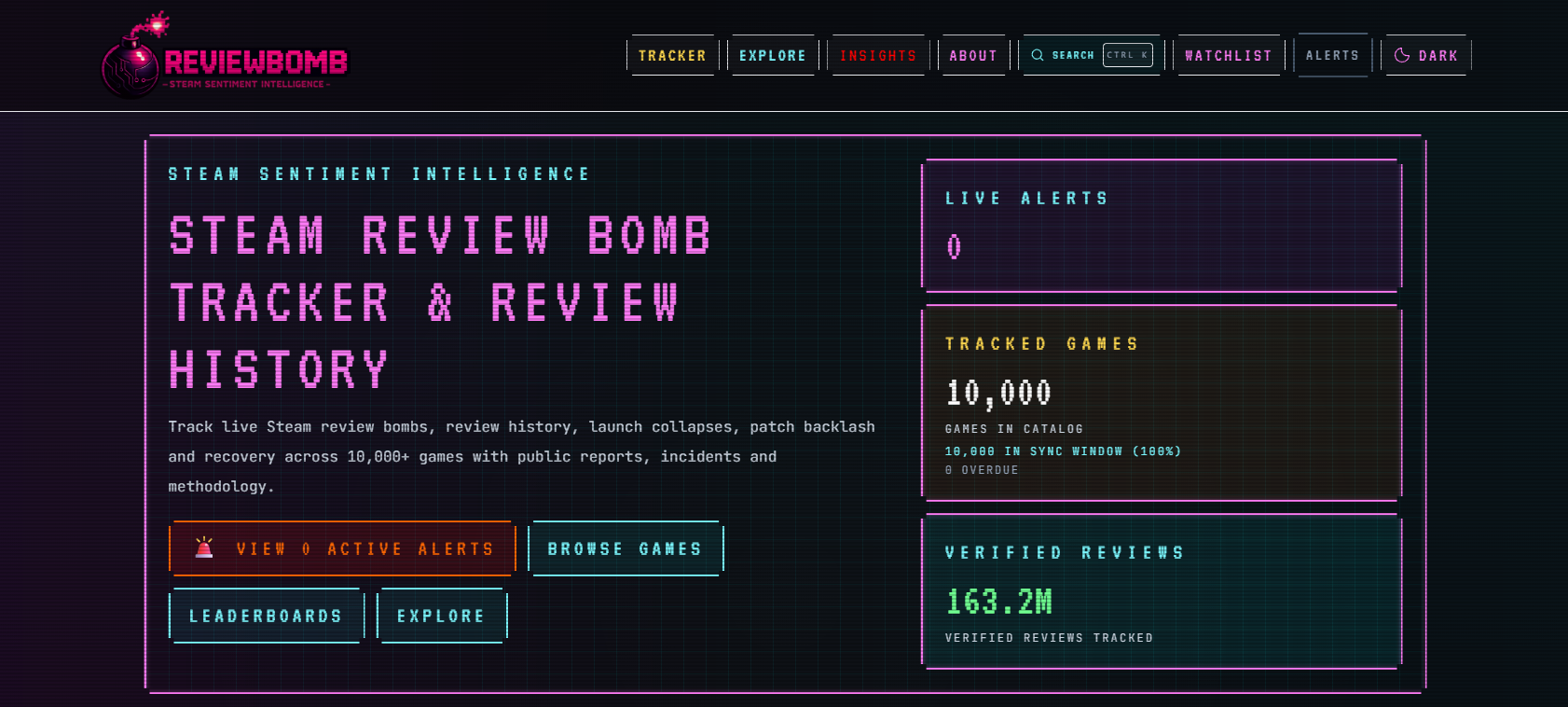1568x707 pixels.
Task: Open the Verified Reviews card
Action: pyautogui.click(x=1162, y=591)
